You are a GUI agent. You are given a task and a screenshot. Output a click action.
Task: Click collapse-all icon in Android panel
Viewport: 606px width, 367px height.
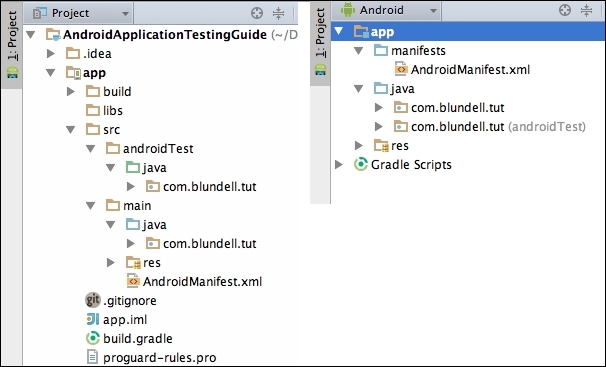point(586,10)
